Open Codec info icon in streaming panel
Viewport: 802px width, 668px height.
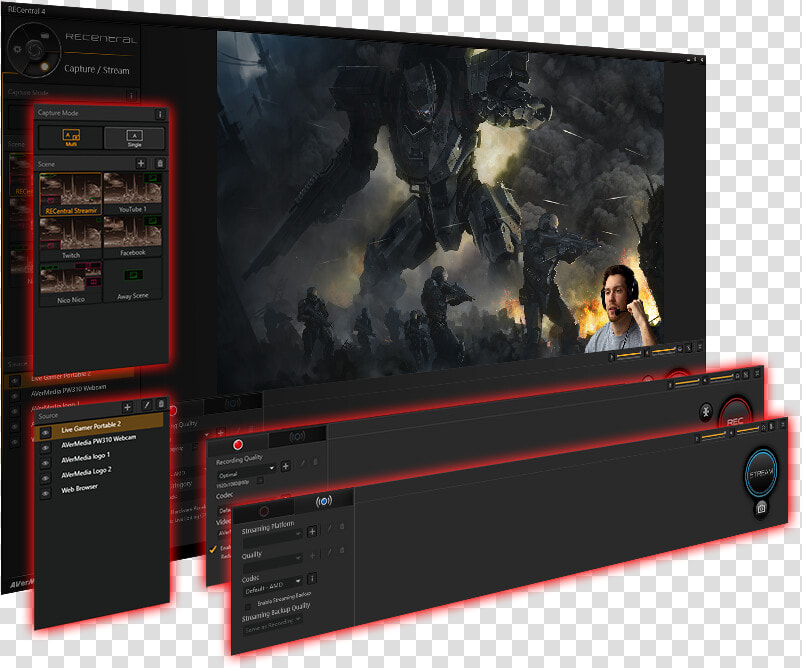[x=312, y=578]
